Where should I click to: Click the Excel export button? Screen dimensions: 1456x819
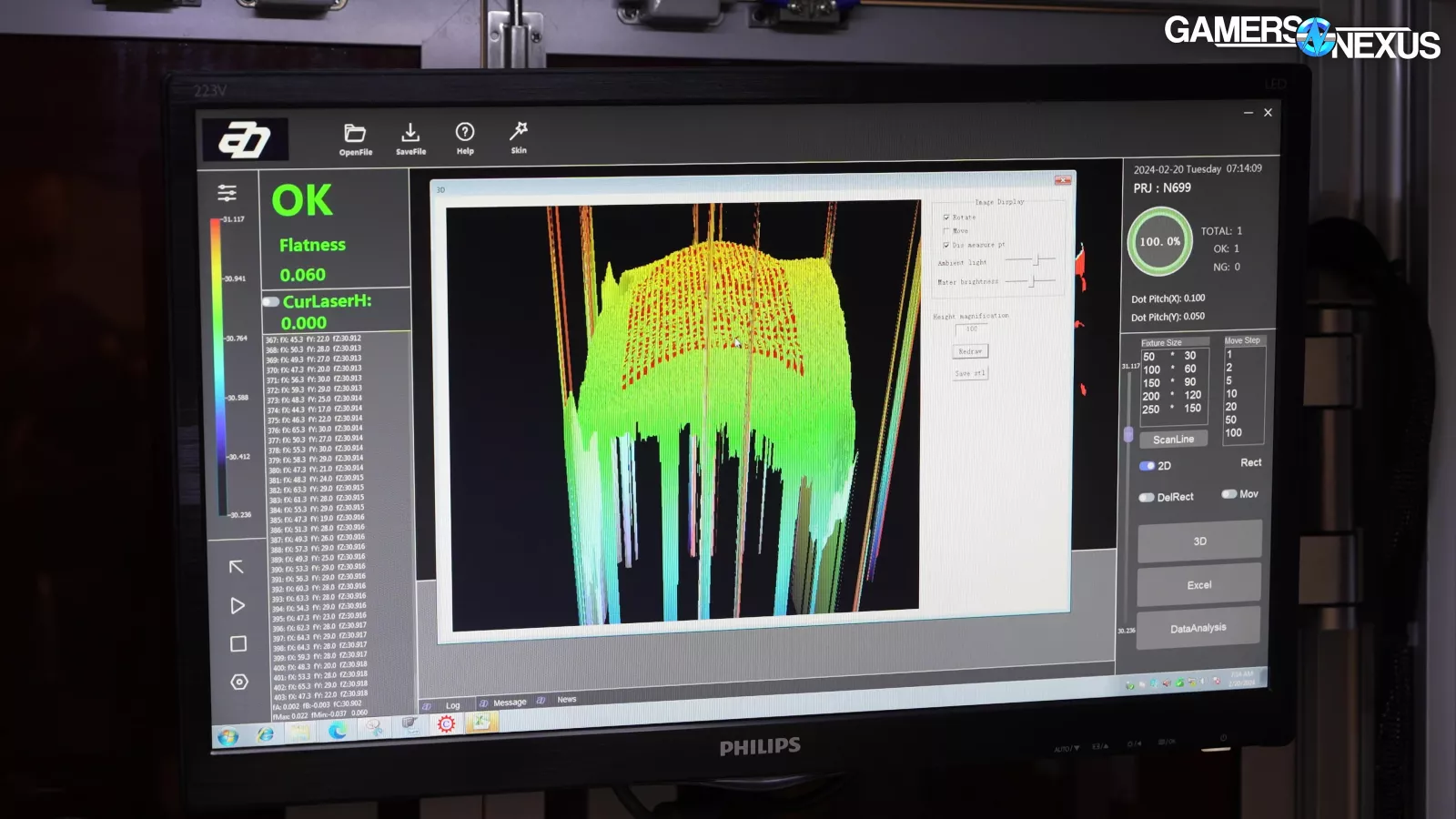click(x=1198, y=585)
